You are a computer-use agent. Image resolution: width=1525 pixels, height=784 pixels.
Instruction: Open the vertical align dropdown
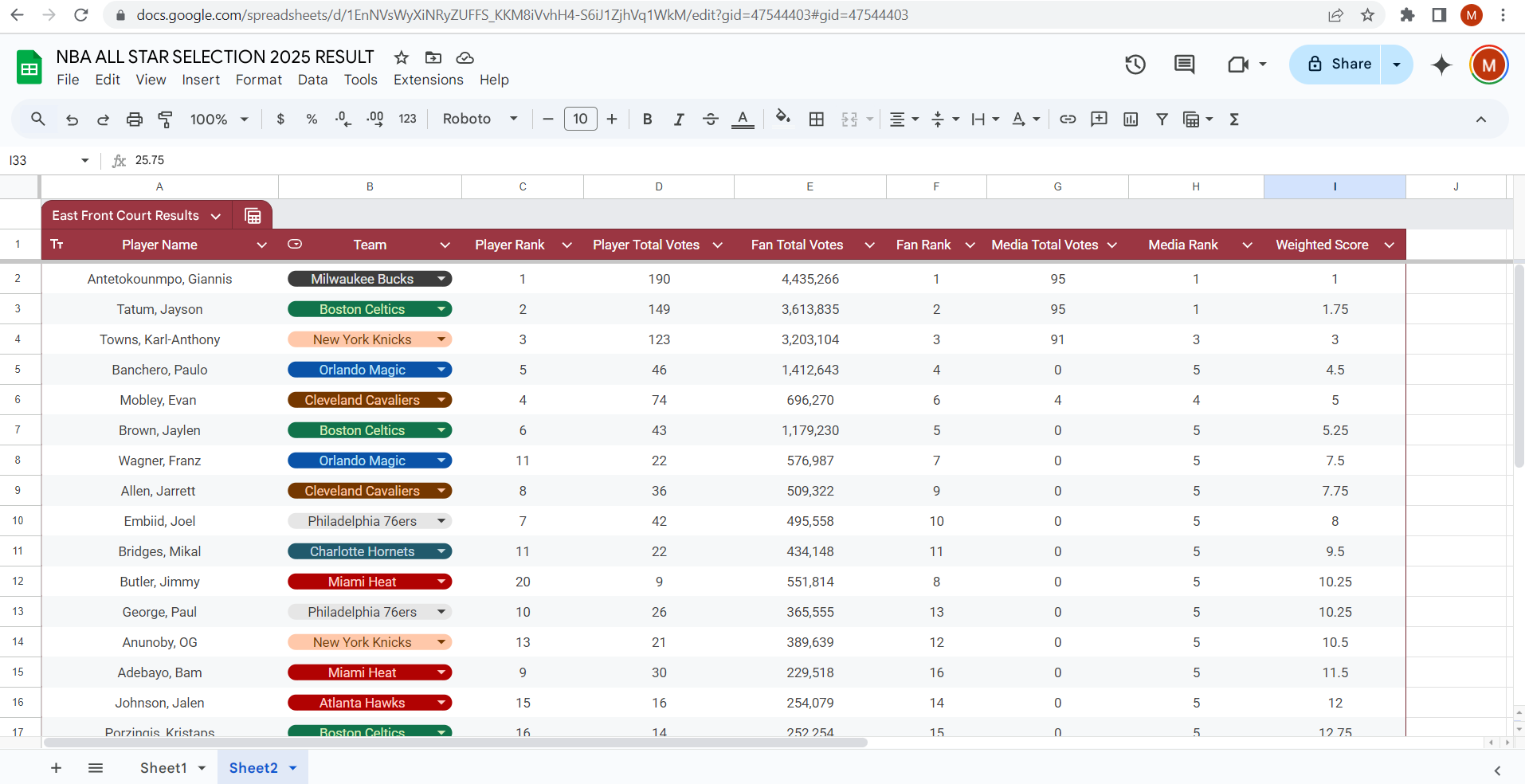946,120
